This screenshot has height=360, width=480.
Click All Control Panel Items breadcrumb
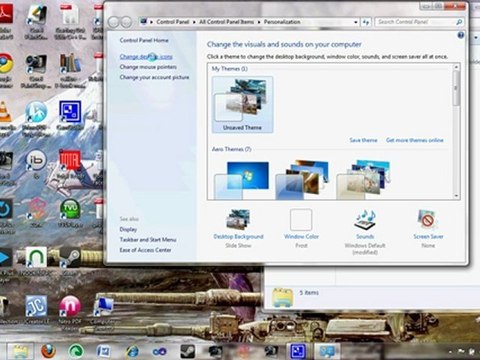click(227, 22)
